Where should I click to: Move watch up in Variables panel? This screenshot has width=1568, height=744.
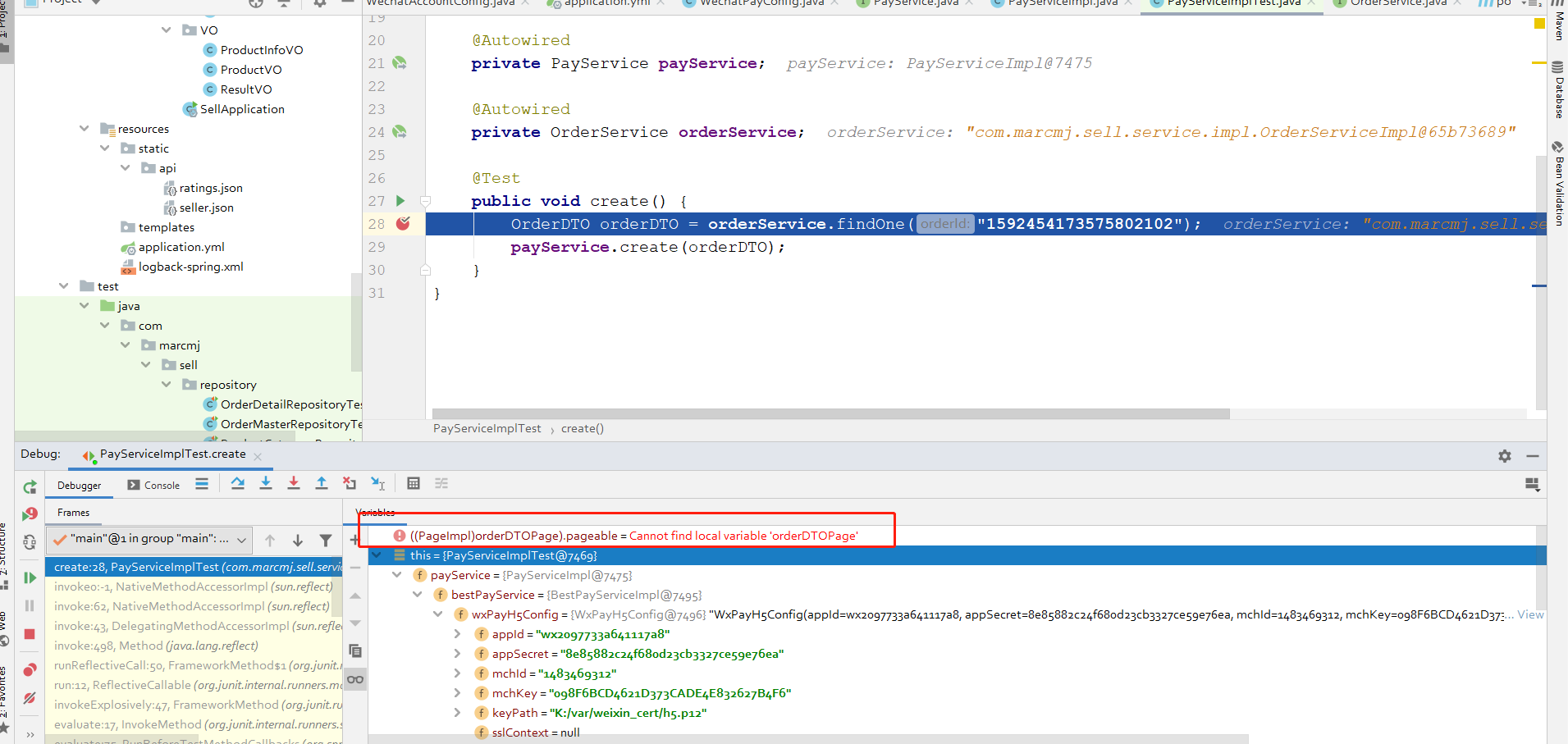[x=355, y=596]
